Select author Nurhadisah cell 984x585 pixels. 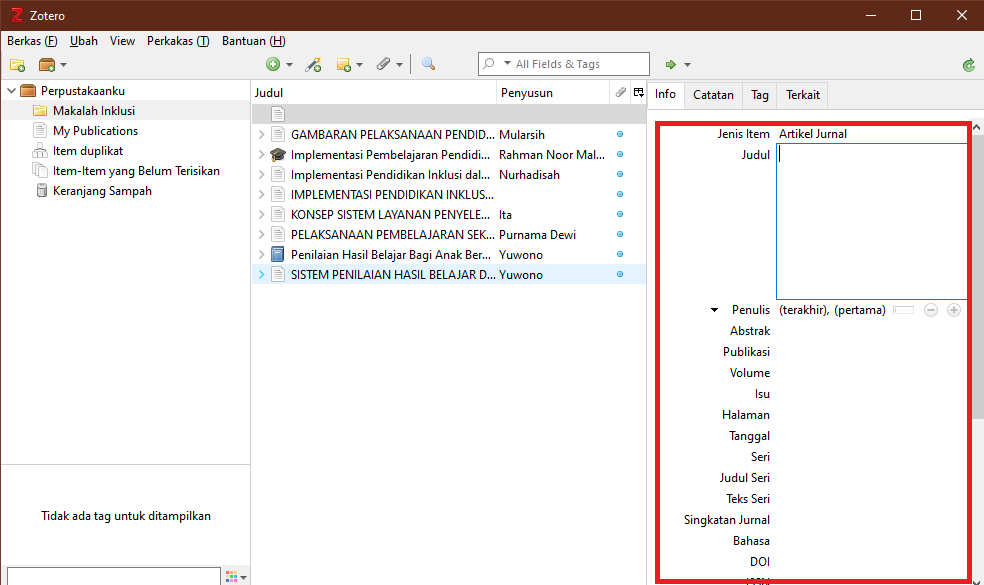tap(529, 175)
